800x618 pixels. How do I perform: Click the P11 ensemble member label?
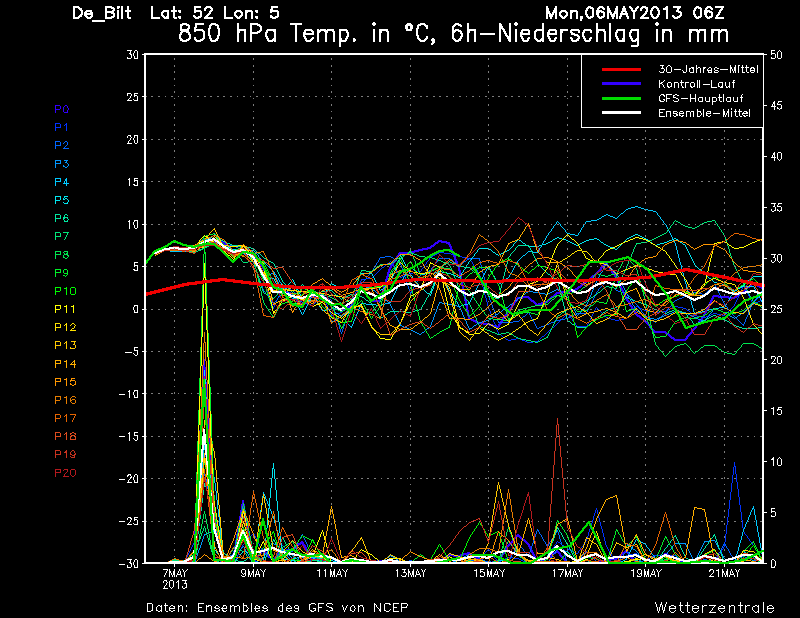pyautogui.click(x=65, y=309)
